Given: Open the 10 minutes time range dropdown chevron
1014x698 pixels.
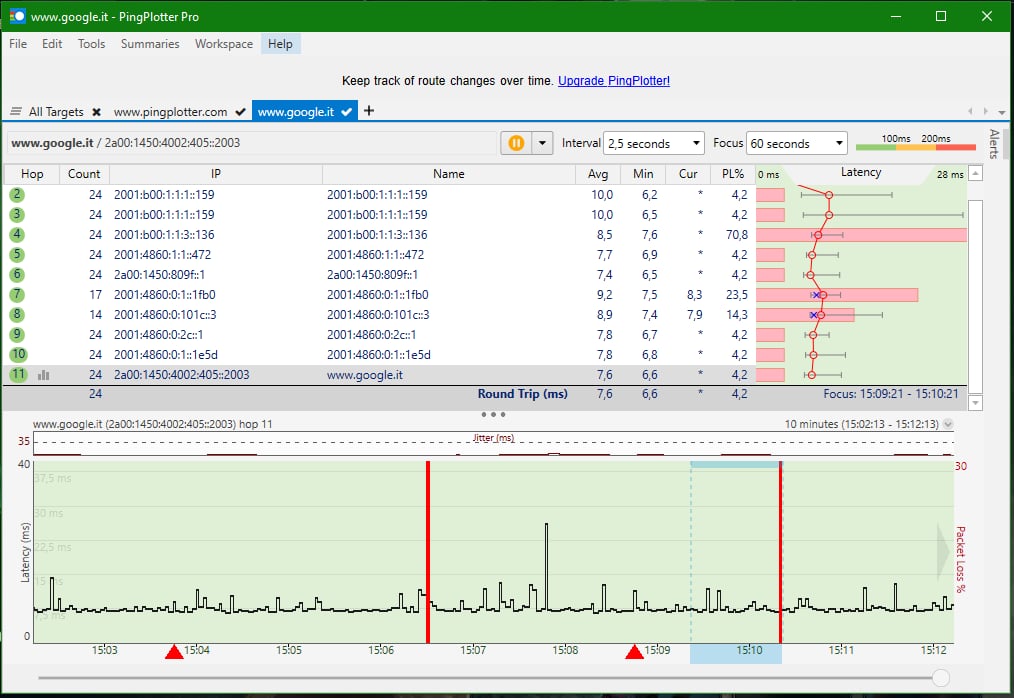Looking at the screenshot, I should 948,424.
